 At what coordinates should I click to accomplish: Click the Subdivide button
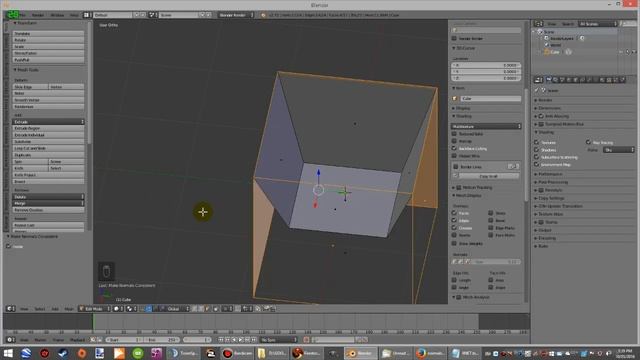click(49, 142)
